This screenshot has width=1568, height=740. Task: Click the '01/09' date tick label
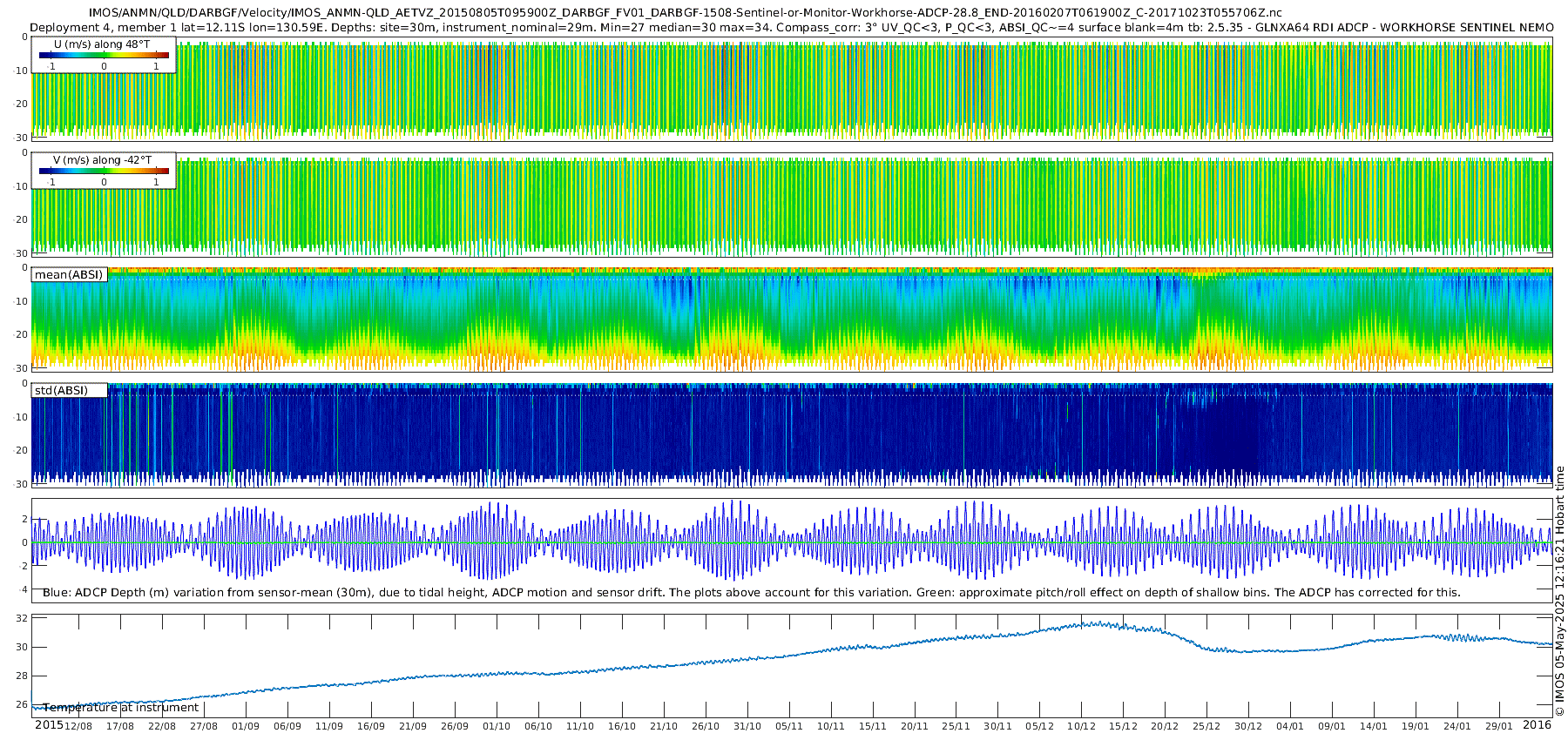tap(246, 726)
